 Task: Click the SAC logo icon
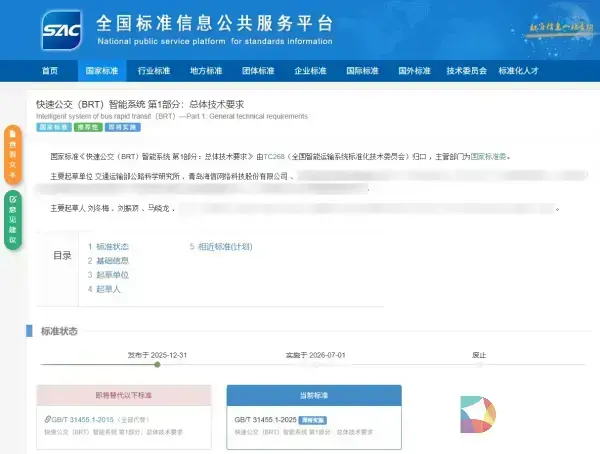click(x=62, y=31)
